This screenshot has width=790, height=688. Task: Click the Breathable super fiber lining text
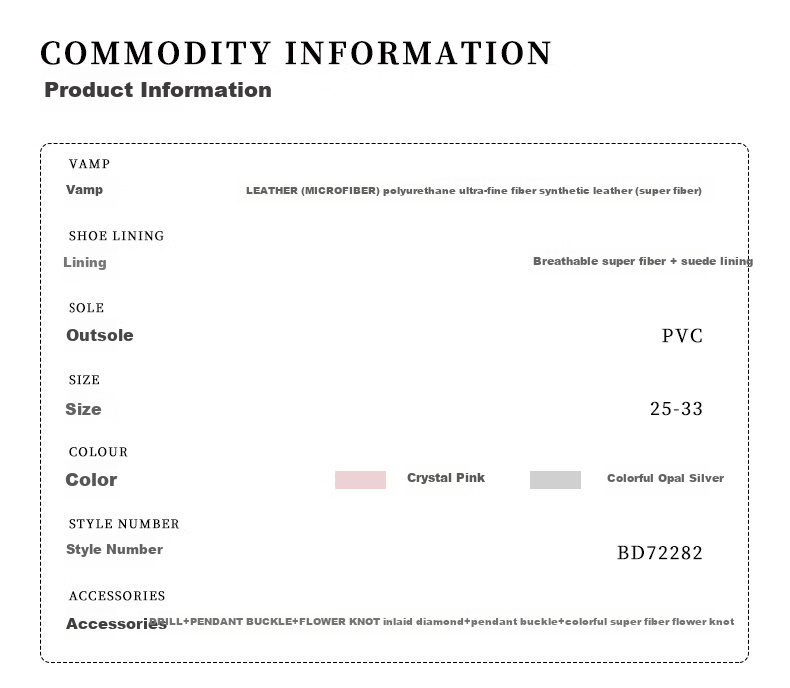pyautogui.click(x=643, y=261)
